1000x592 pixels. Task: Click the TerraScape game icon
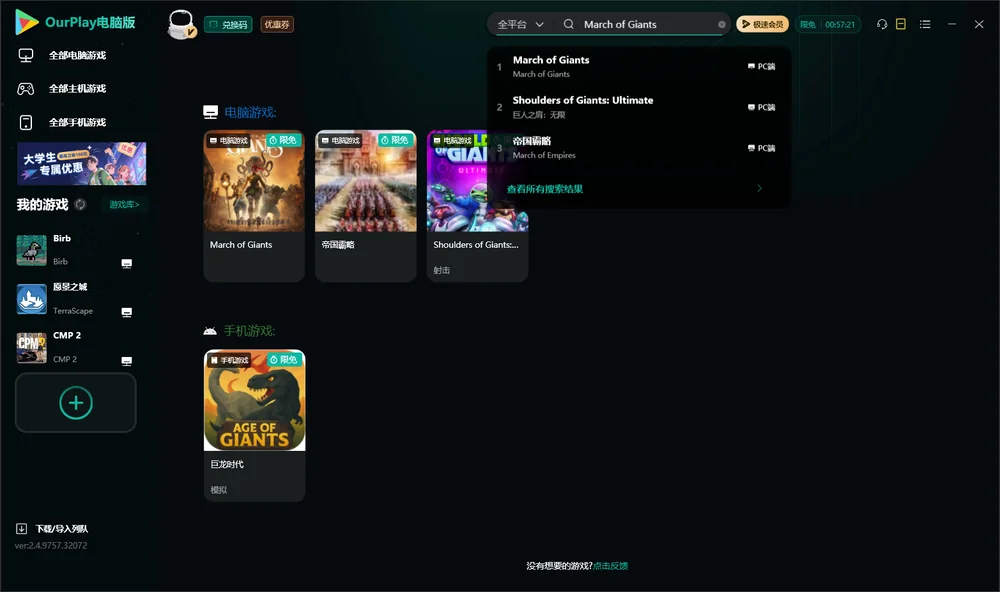(x=31, y=299)
